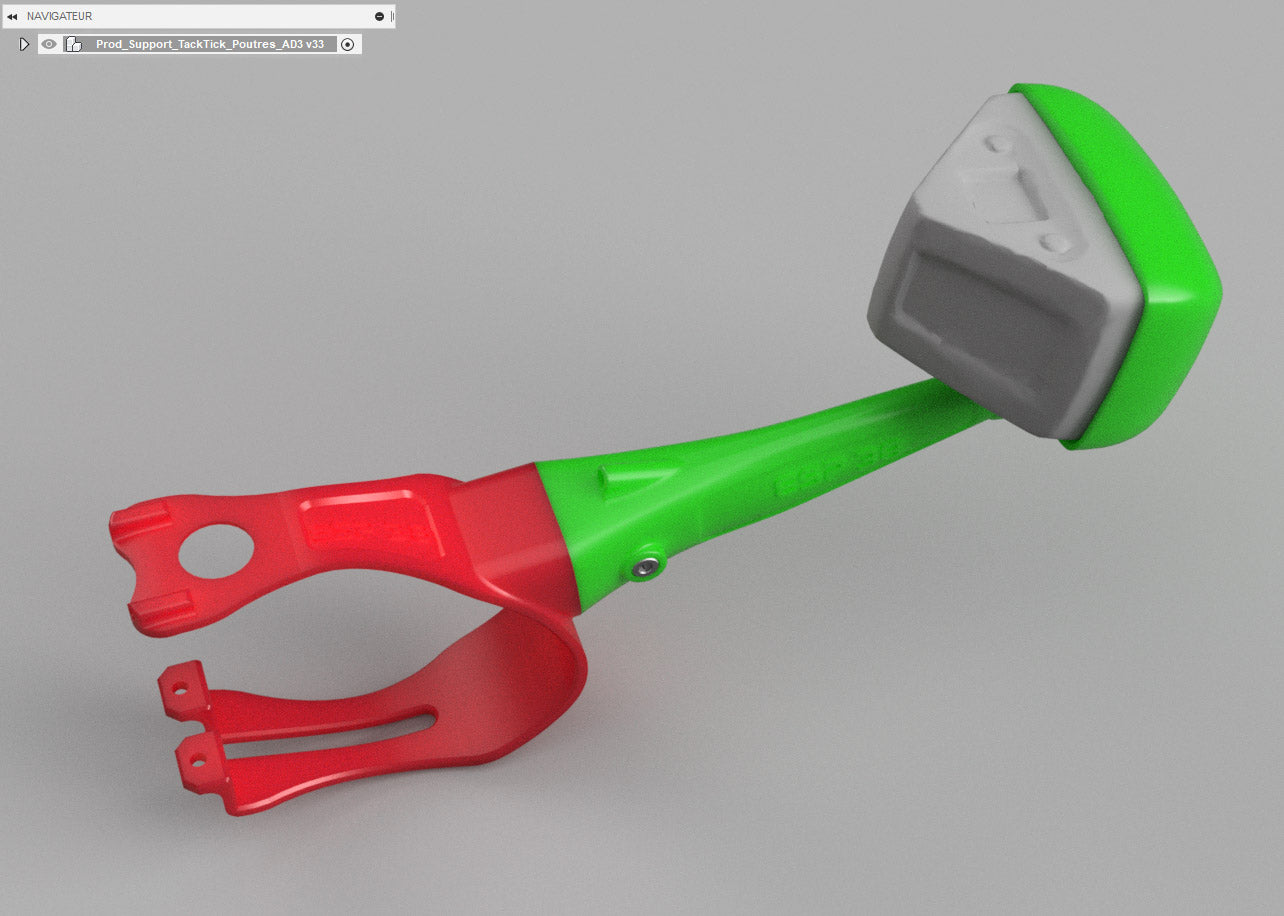Toggle visibility eye of Prod_Support_TackTick_Poutres_AD3
The image size is (1284, 916).
tap(49, 44)
